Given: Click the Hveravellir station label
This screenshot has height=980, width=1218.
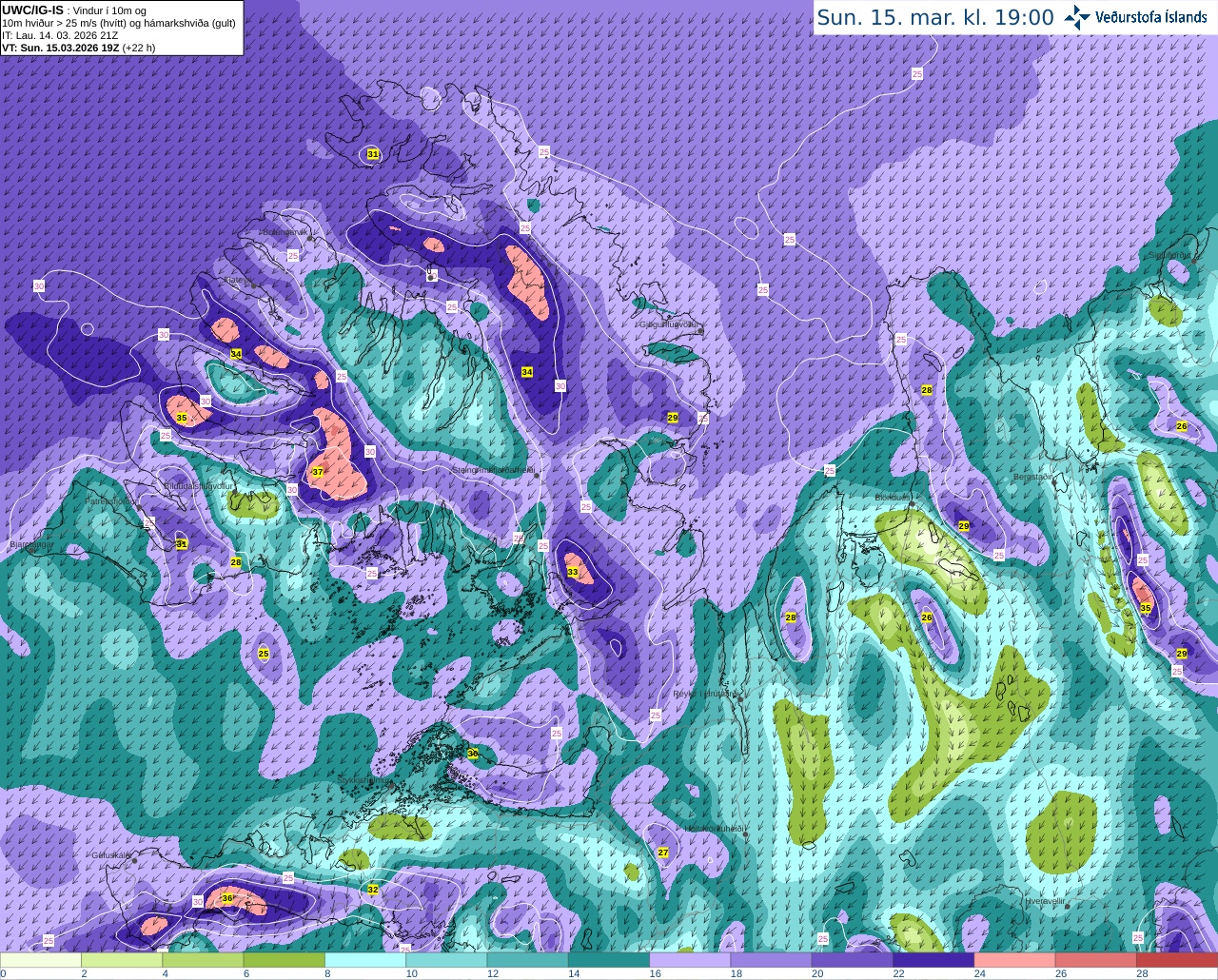Looking at the screenshot, I should (x=1044, y=900).
